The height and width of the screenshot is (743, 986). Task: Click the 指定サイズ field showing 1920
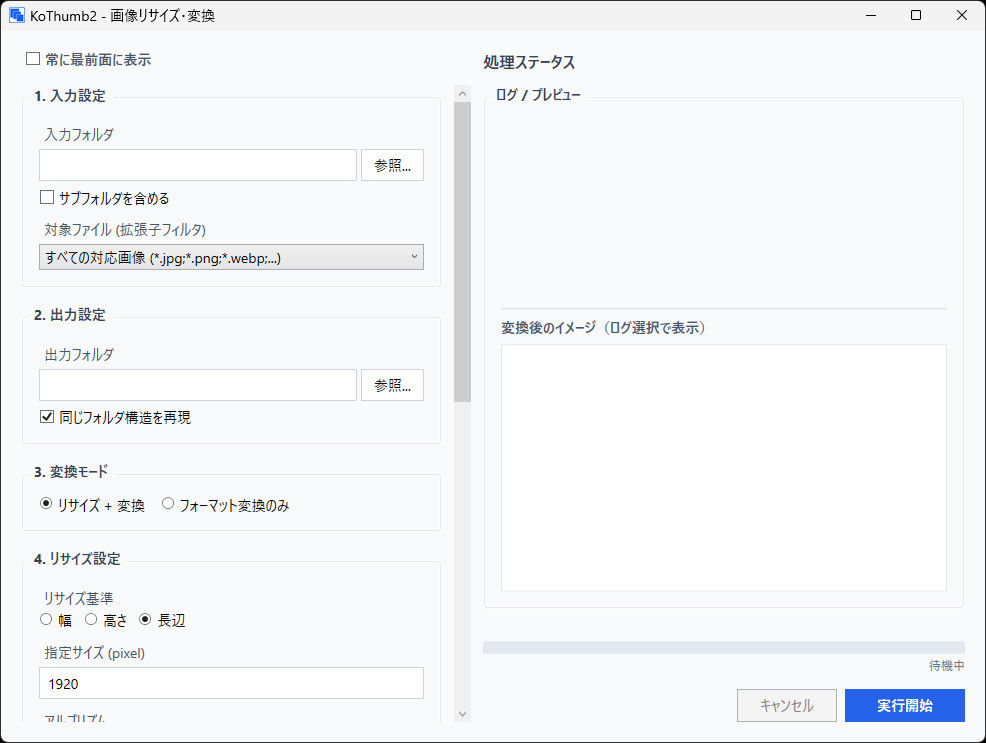(231, 683)
